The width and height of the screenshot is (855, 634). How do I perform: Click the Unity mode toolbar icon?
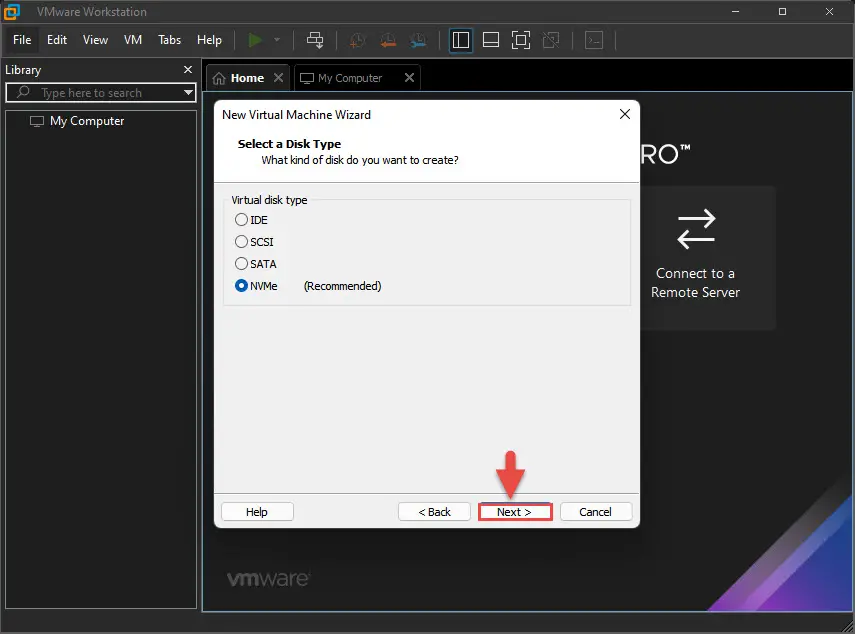551,40
